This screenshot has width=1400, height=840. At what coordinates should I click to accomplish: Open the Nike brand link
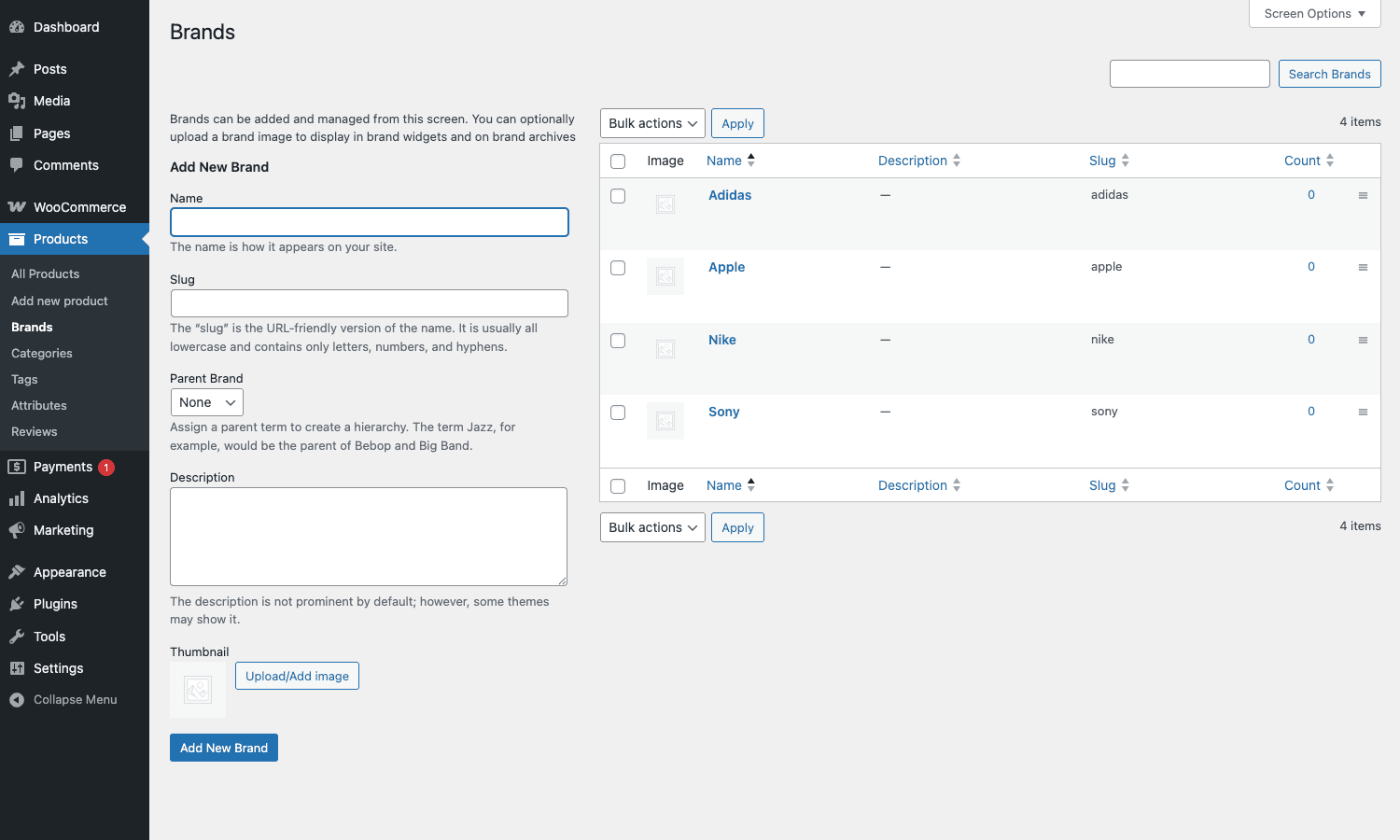[x=722, y=340]
